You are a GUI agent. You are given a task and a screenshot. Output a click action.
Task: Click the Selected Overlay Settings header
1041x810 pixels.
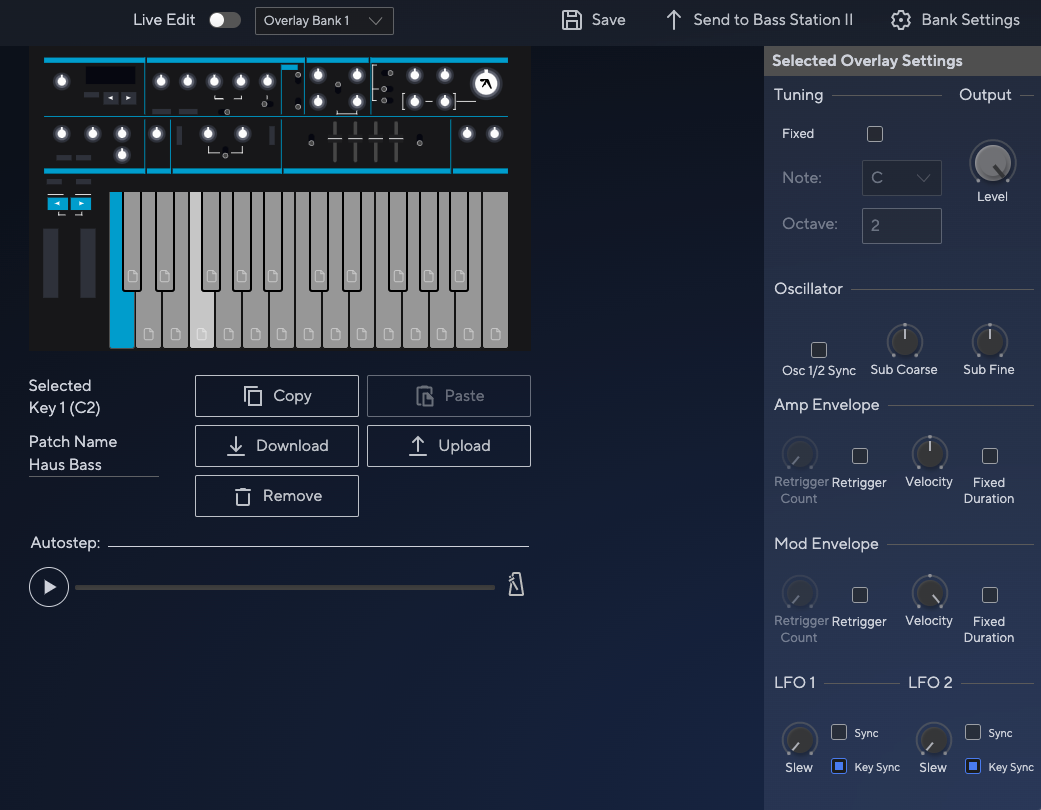(x=902, y=61)
